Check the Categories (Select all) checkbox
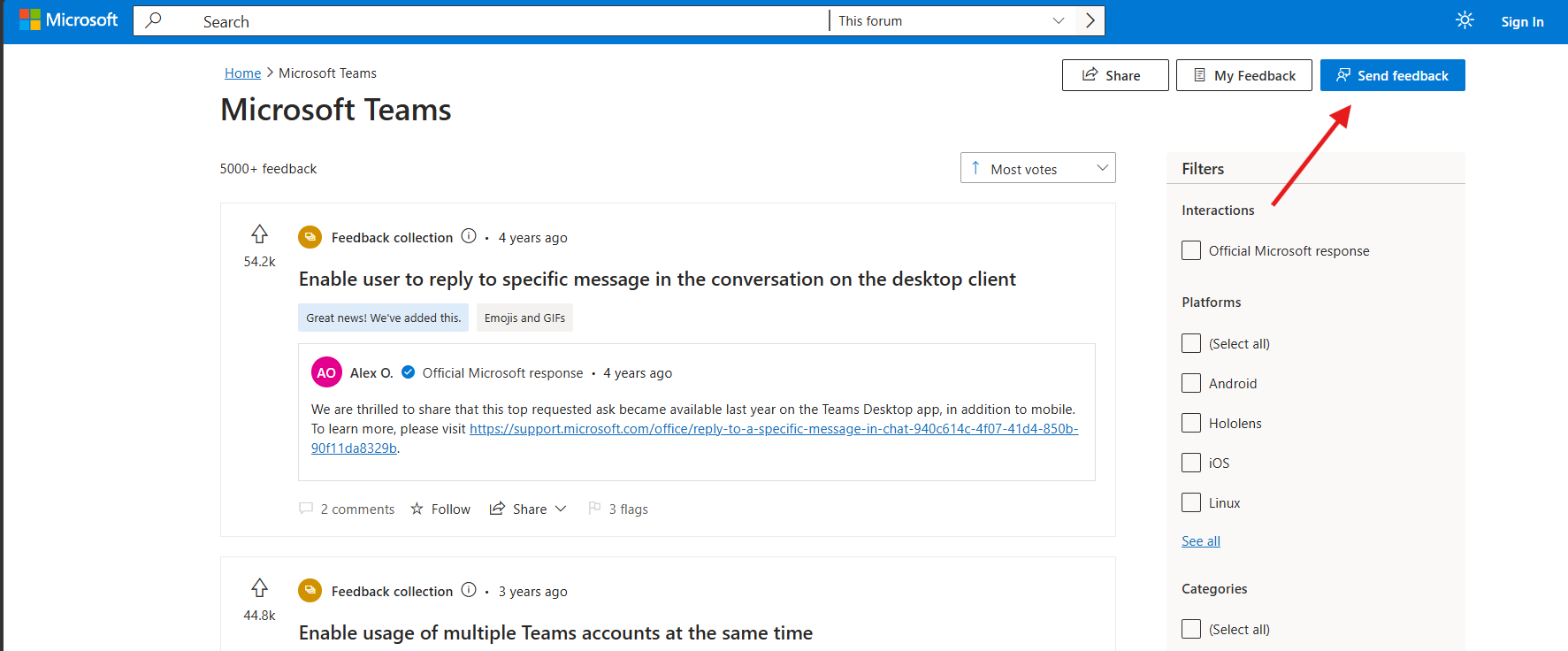The image size is (1568, 651). [1191, 629]
